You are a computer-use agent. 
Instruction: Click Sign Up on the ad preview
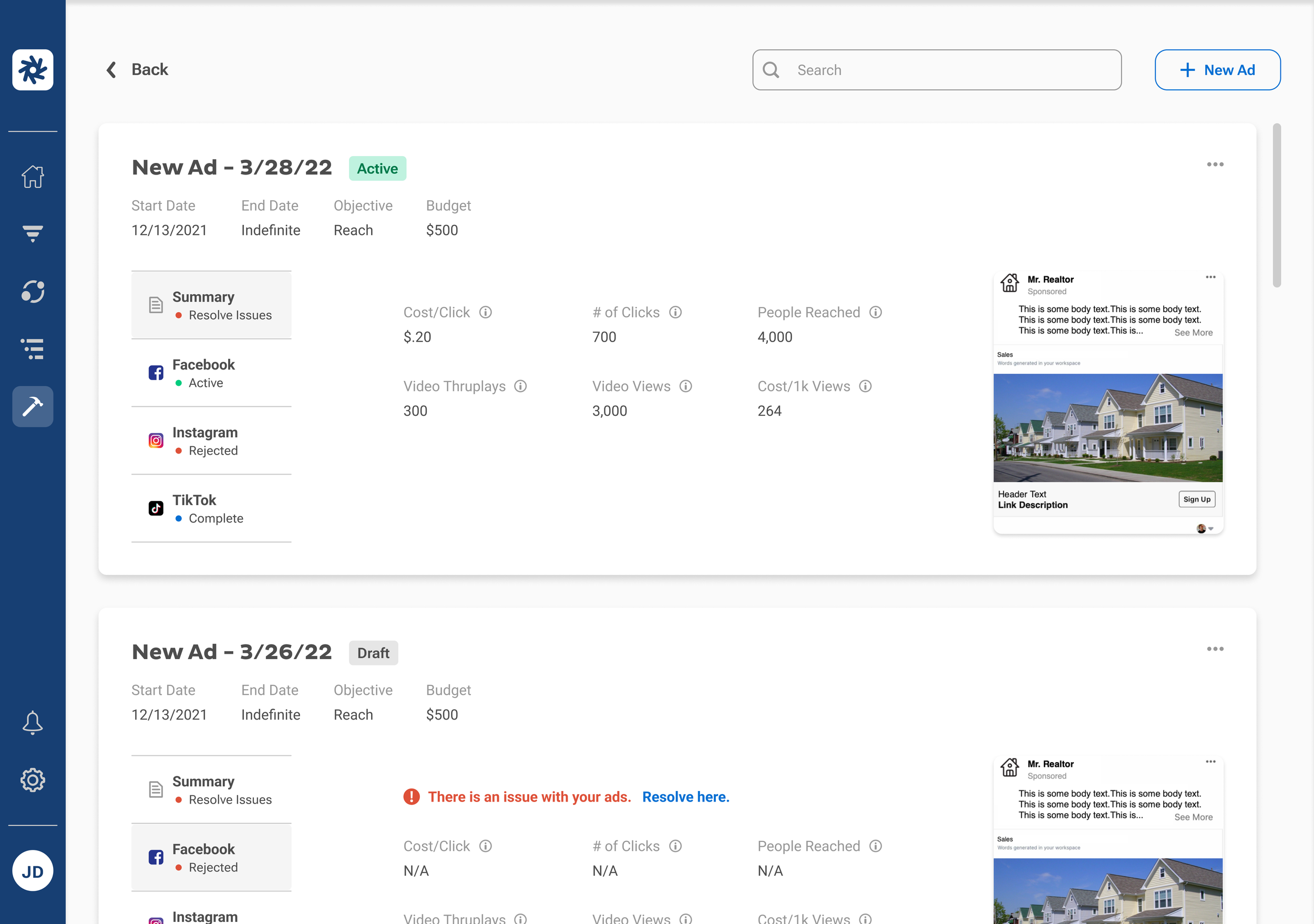click(x=1197, y=499)
